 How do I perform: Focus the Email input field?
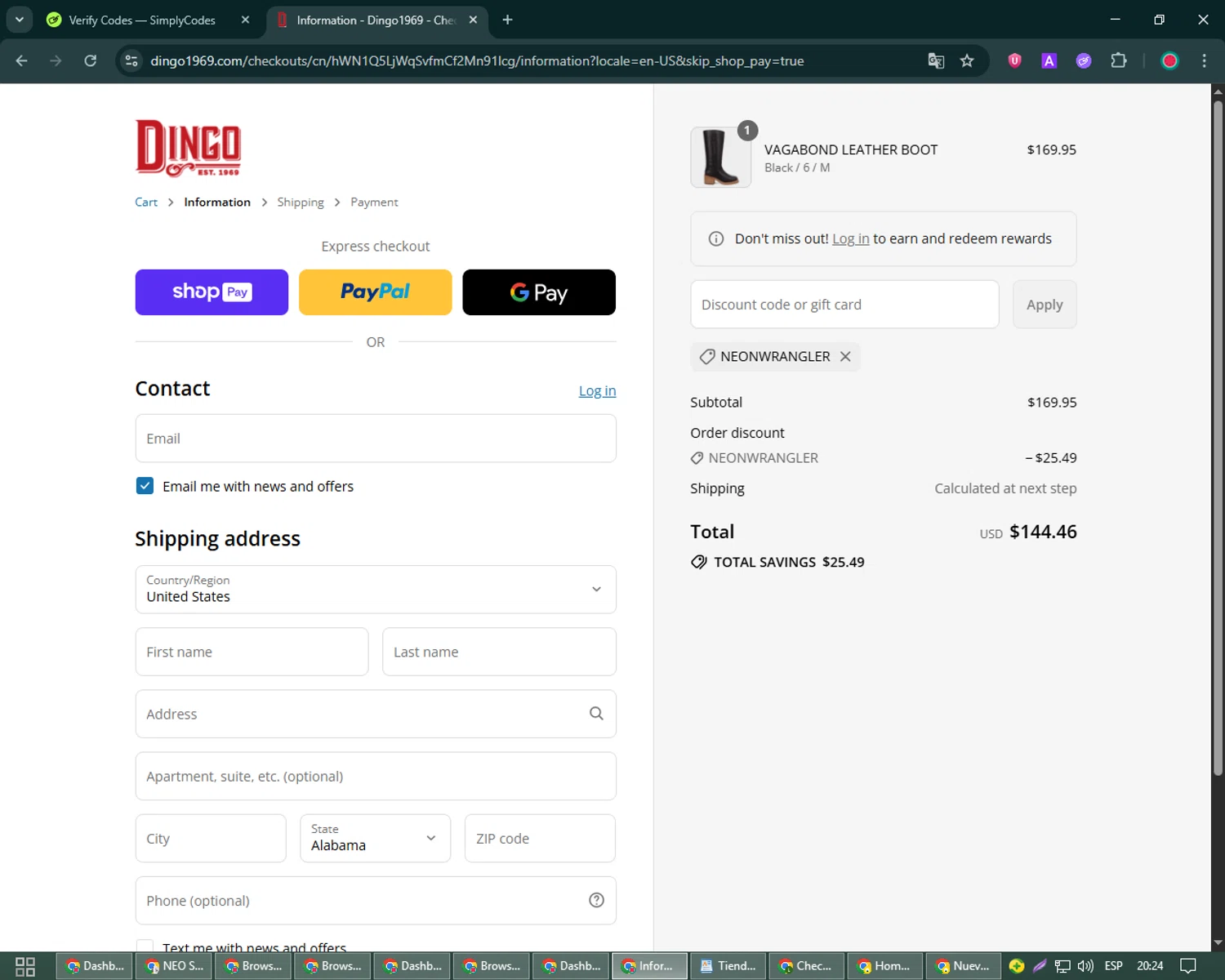(376, 439)
